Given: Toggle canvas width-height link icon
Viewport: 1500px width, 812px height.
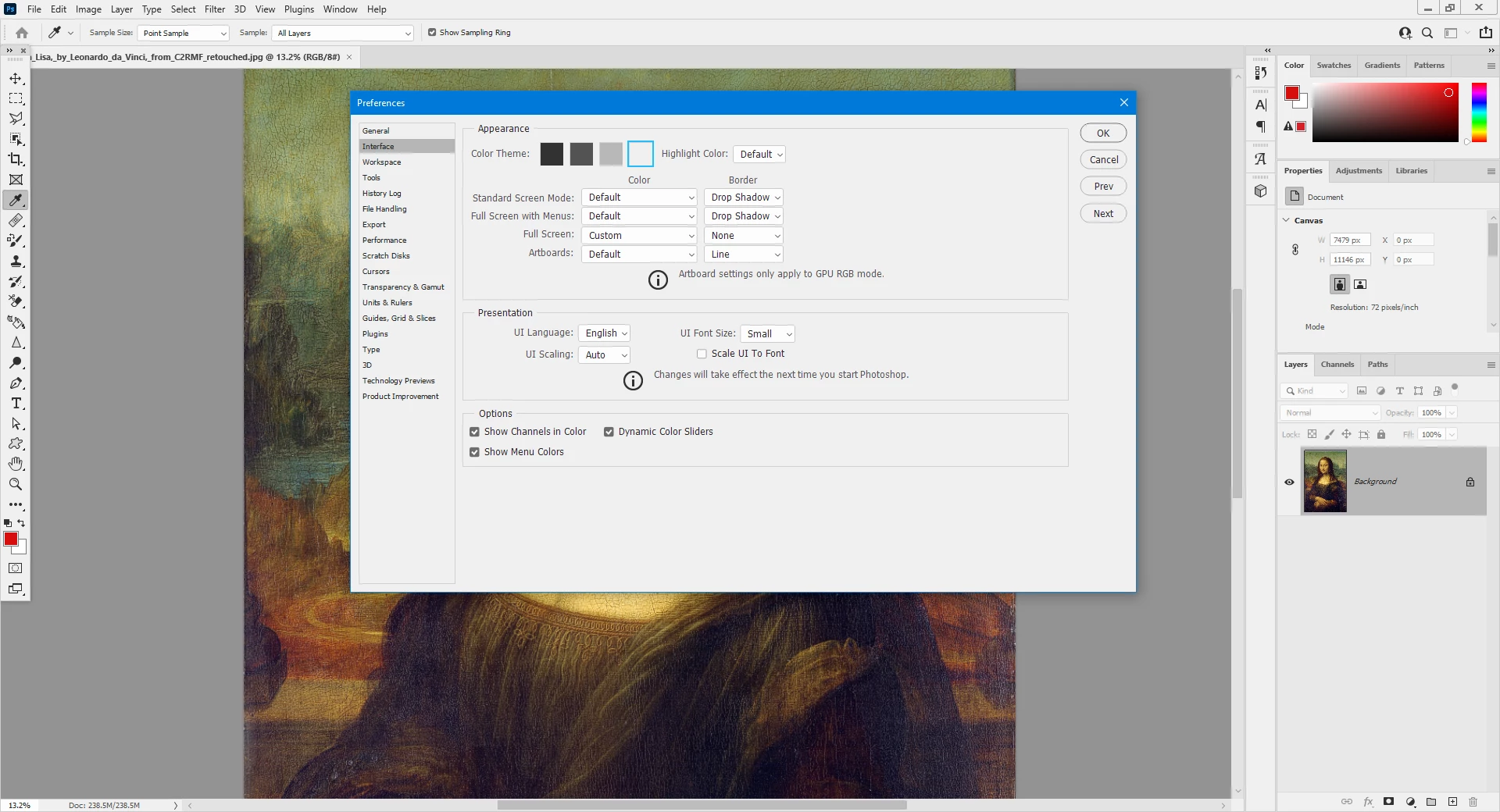Looking at the screenshot, I should click(x=1295, y=250).
